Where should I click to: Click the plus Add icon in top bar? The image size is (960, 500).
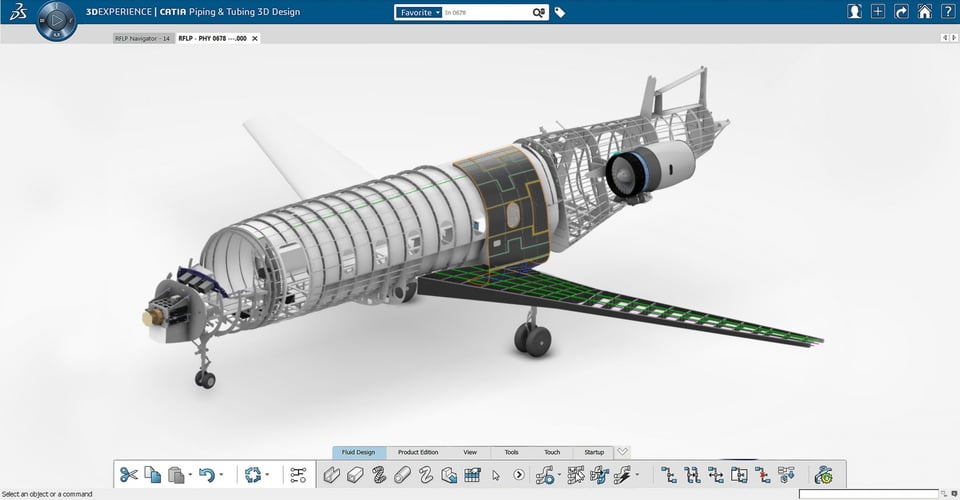[x=878, y=12]
